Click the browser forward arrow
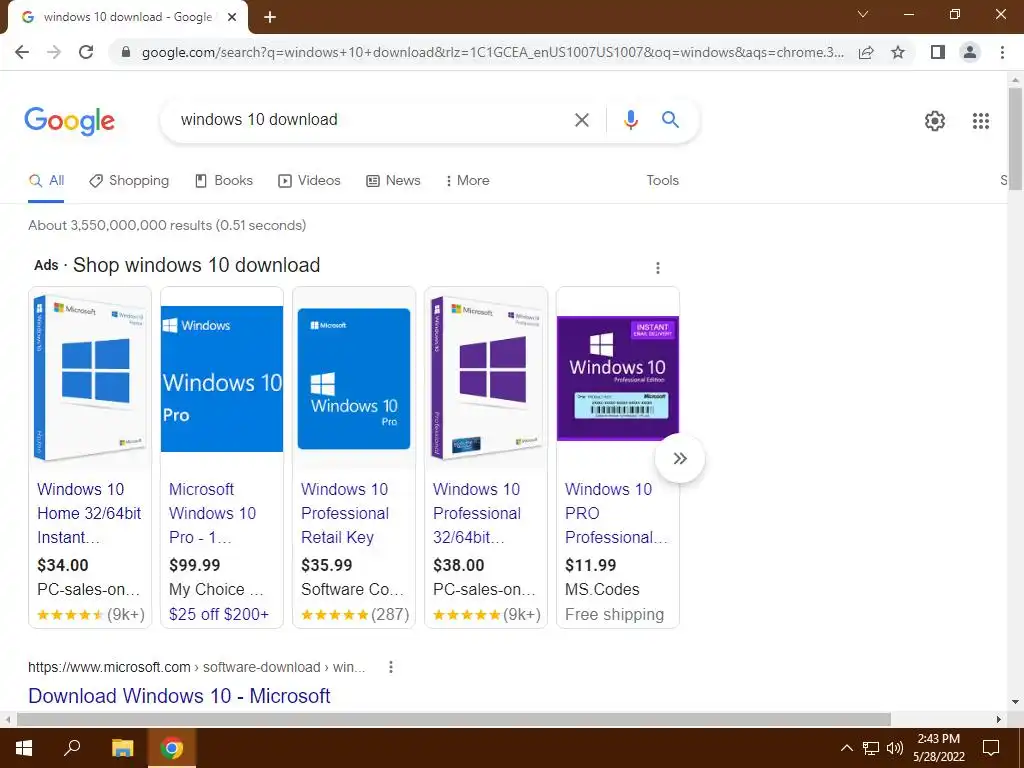 click(x=54, y=52)
